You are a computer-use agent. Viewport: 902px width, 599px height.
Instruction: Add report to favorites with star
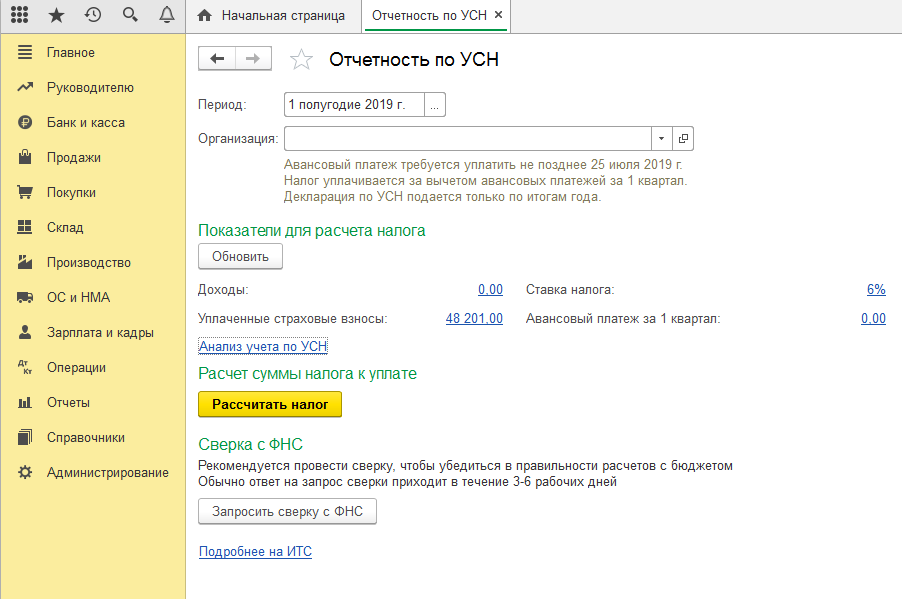[301, 59]
